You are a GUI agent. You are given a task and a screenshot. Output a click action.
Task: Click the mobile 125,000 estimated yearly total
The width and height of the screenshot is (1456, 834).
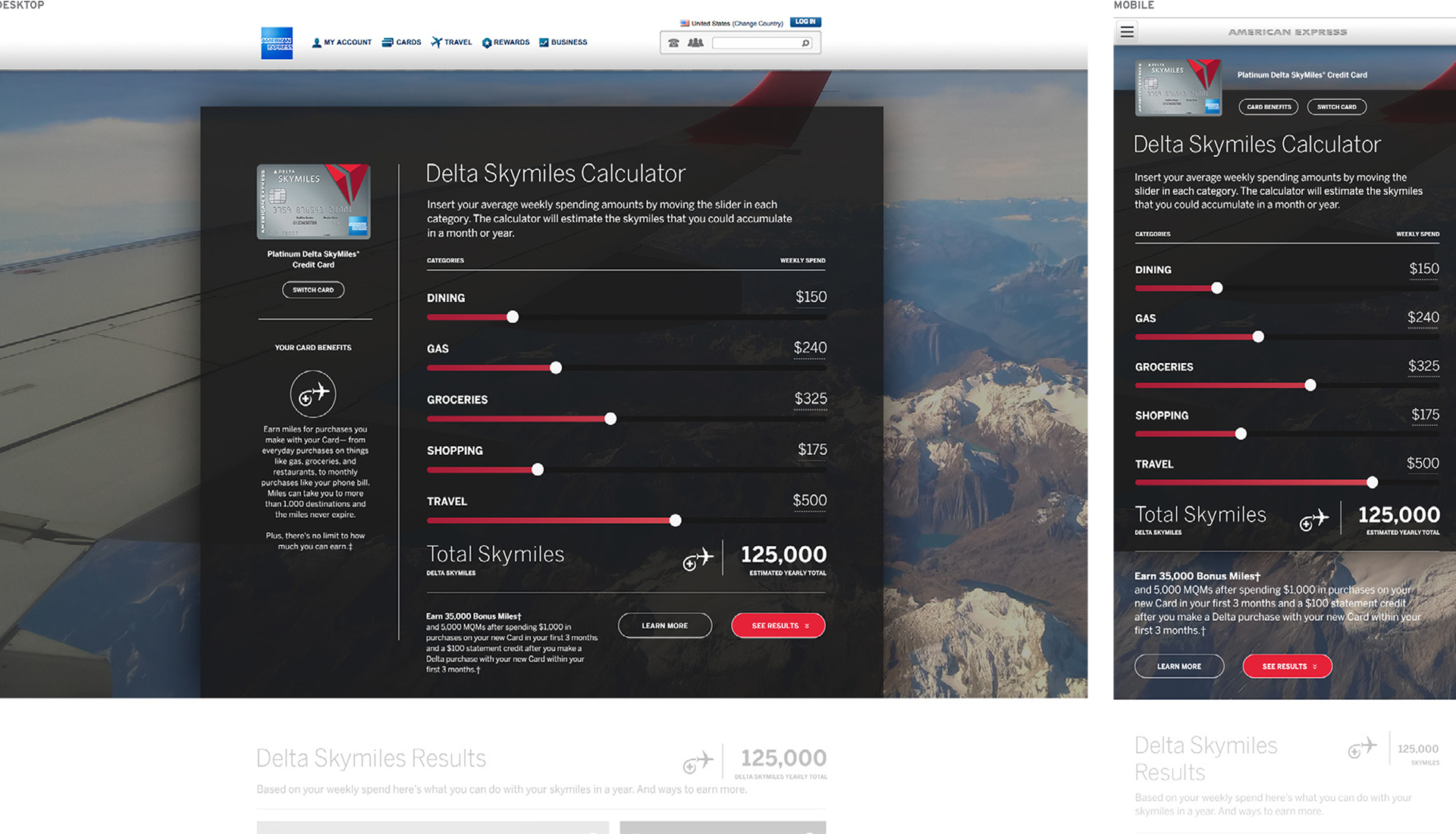1399,515
